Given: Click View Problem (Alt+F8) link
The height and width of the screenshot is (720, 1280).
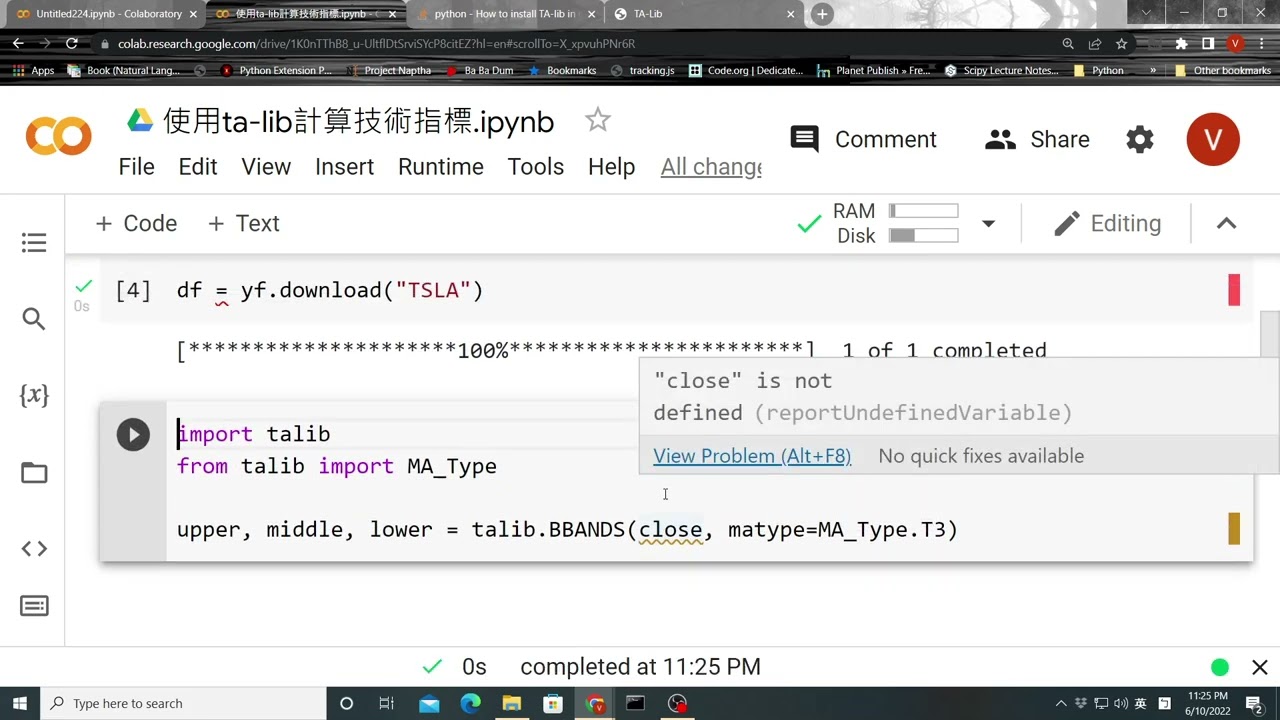Looking at the screenshot, I should tap(752, 456).
